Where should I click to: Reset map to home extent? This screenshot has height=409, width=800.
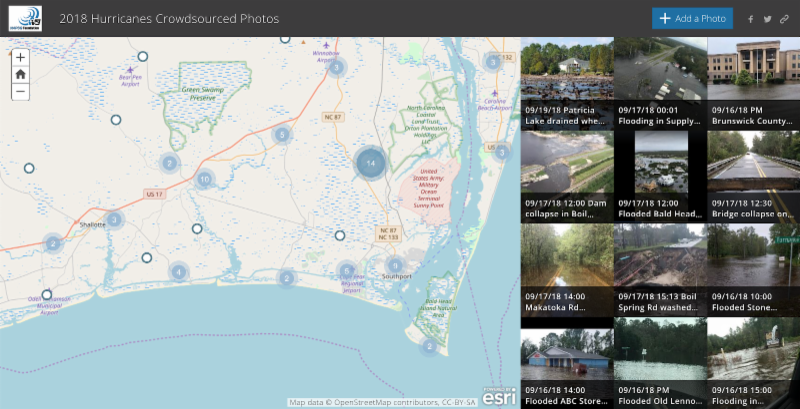20,74
